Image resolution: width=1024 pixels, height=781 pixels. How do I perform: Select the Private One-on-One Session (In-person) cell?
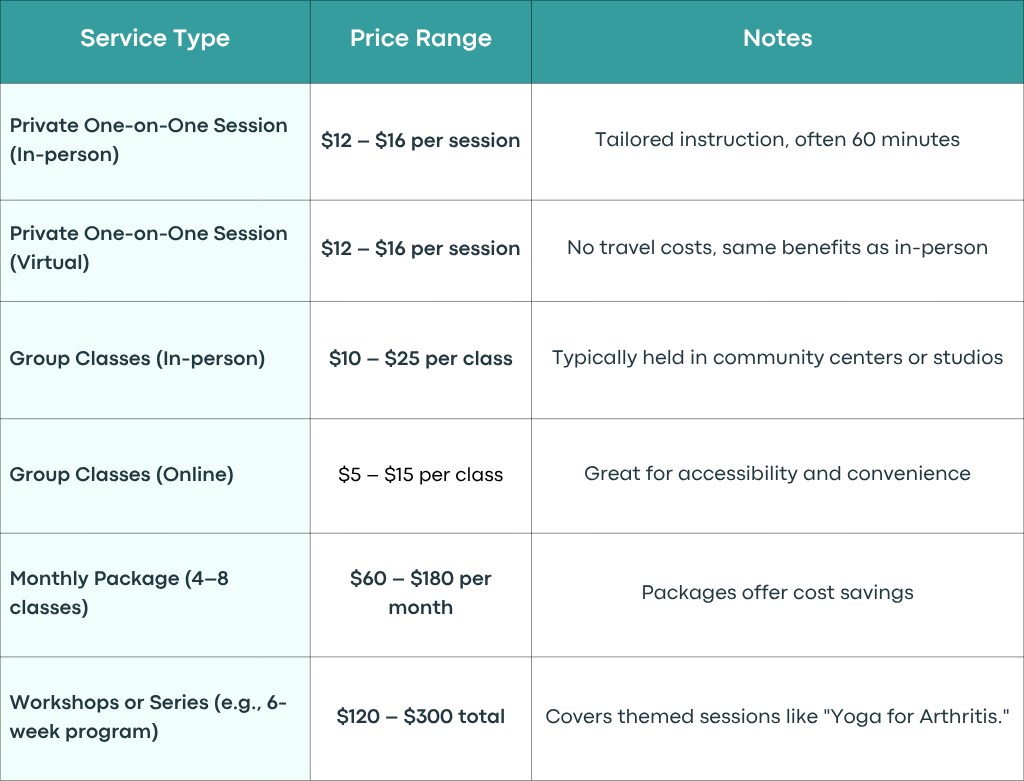[155, 141]
